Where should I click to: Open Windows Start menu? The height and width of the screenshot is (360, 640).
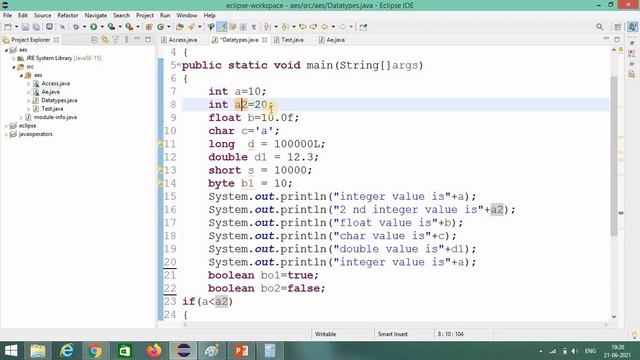[11, 351]
